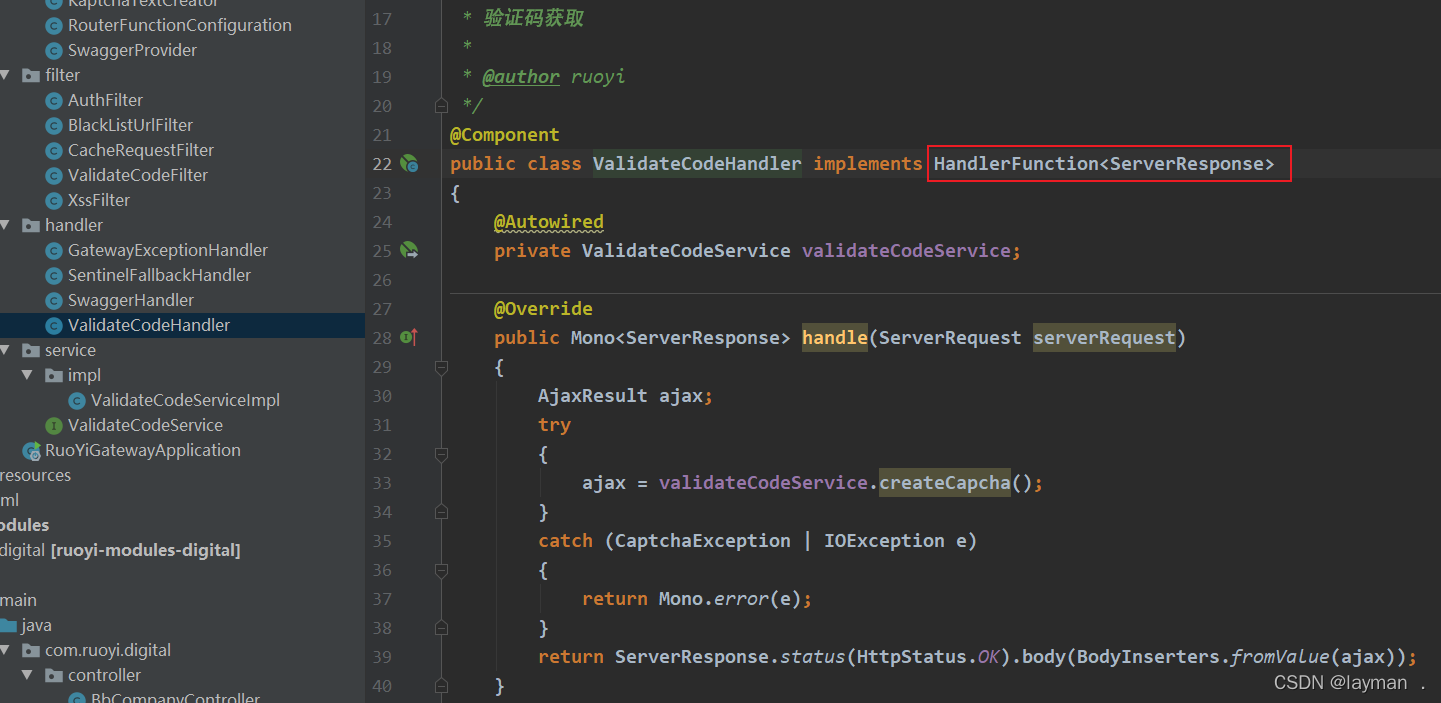Click the createCapcha method call
1441x703 pixels.
[x=945, y=482]
